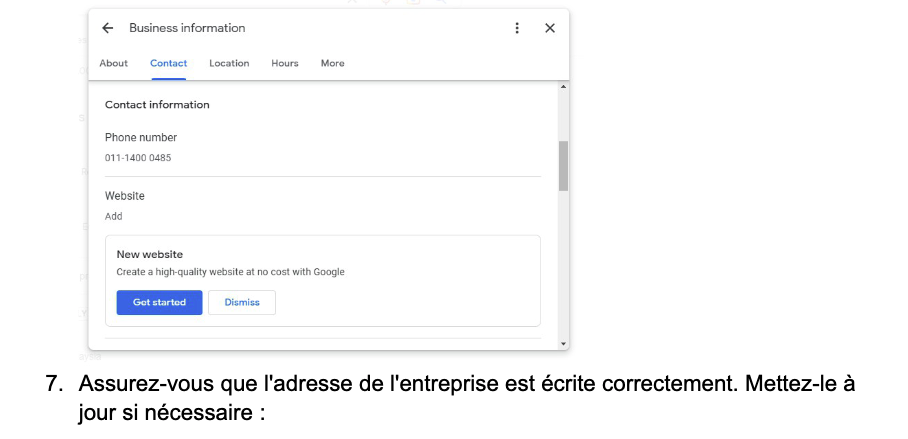Screen dimensions: 908x439
Task: Go to the Hours tab
Action: 285,63
